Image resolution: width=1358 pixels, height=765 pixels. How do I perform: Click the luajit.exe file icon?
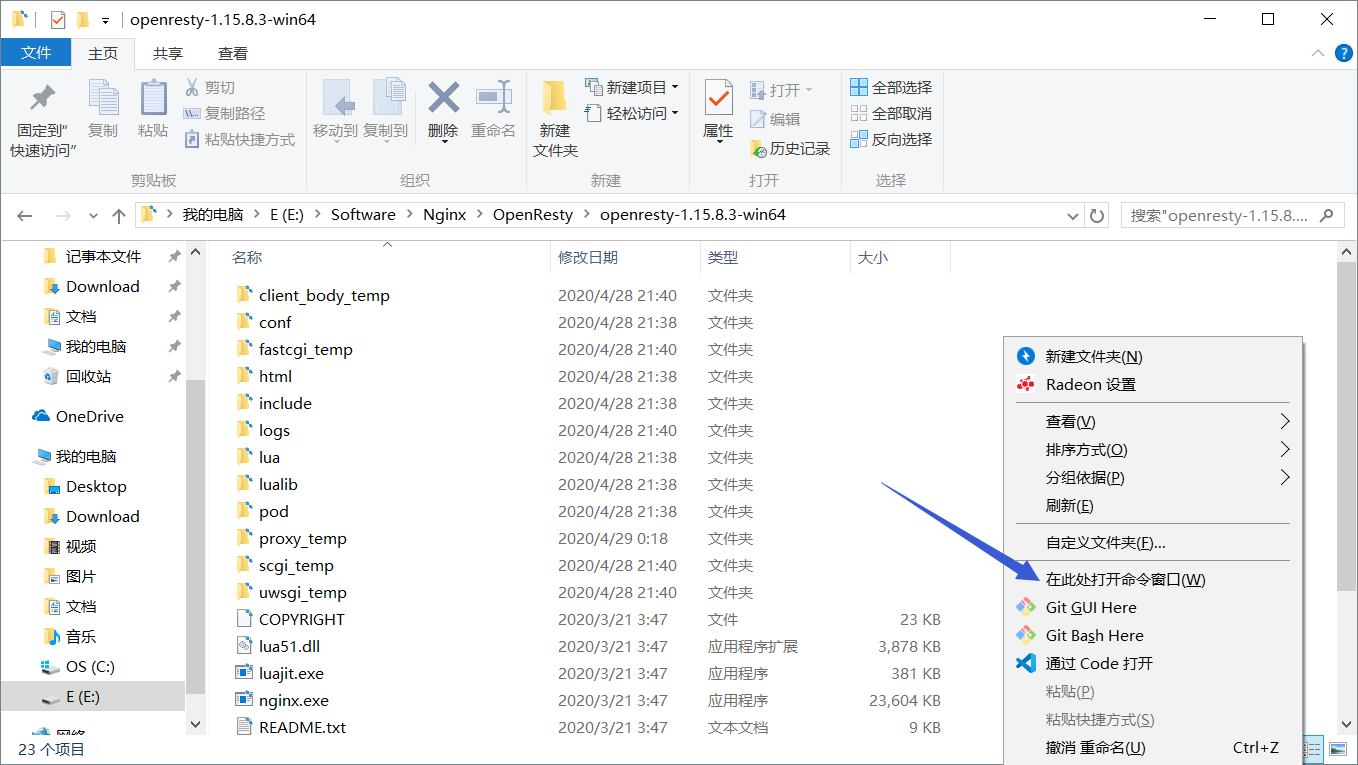pos(243,673)
